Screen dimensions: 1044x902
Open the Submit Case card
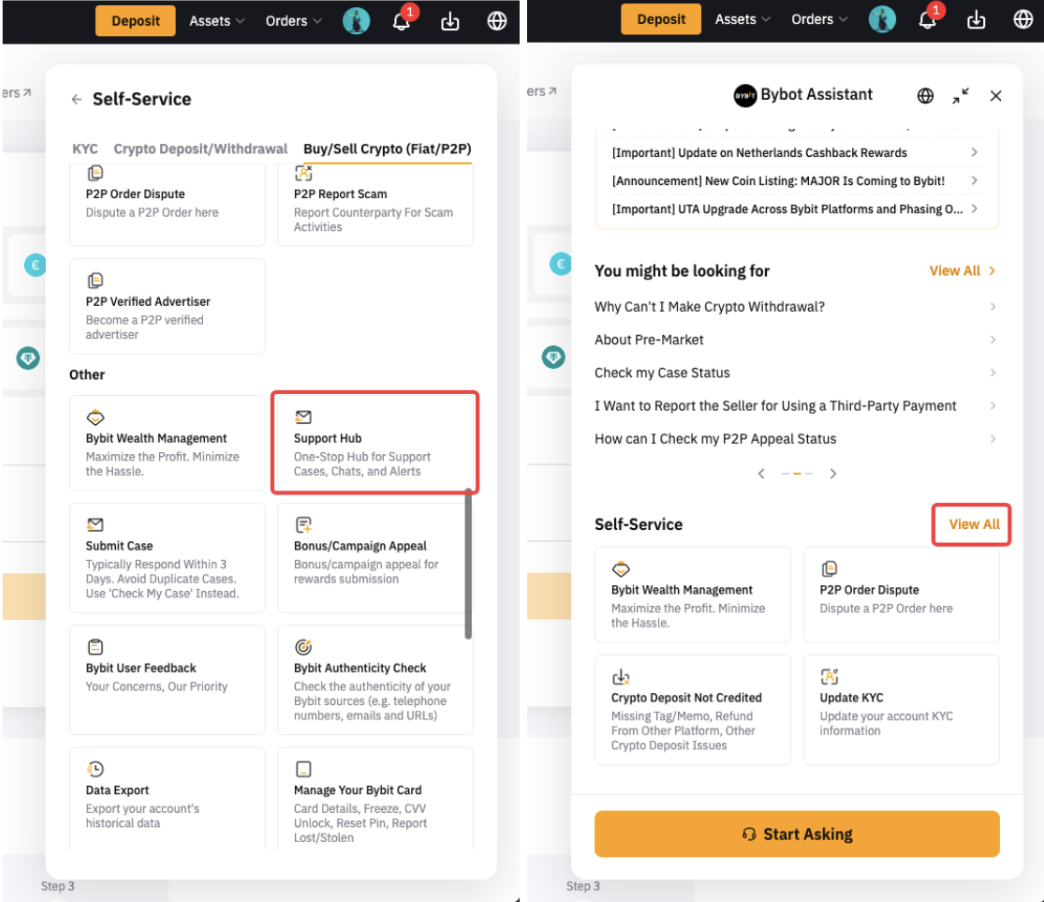pos(167,557)
